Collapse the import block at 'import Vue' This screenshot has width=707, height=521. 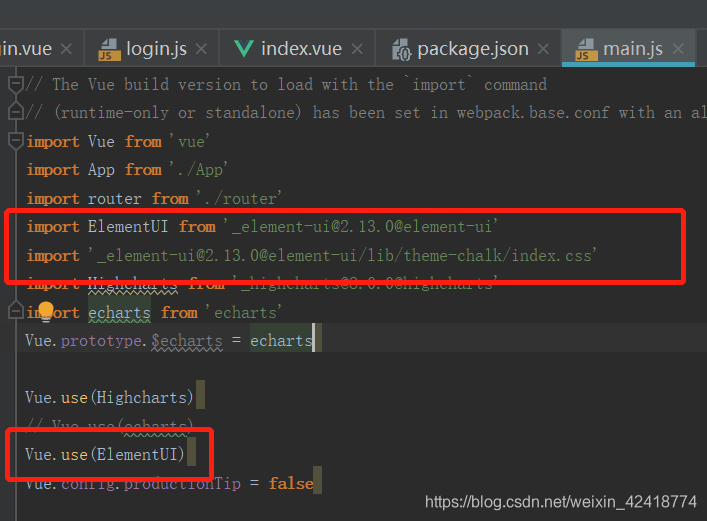pyautogui.click(x=16, y=141)
